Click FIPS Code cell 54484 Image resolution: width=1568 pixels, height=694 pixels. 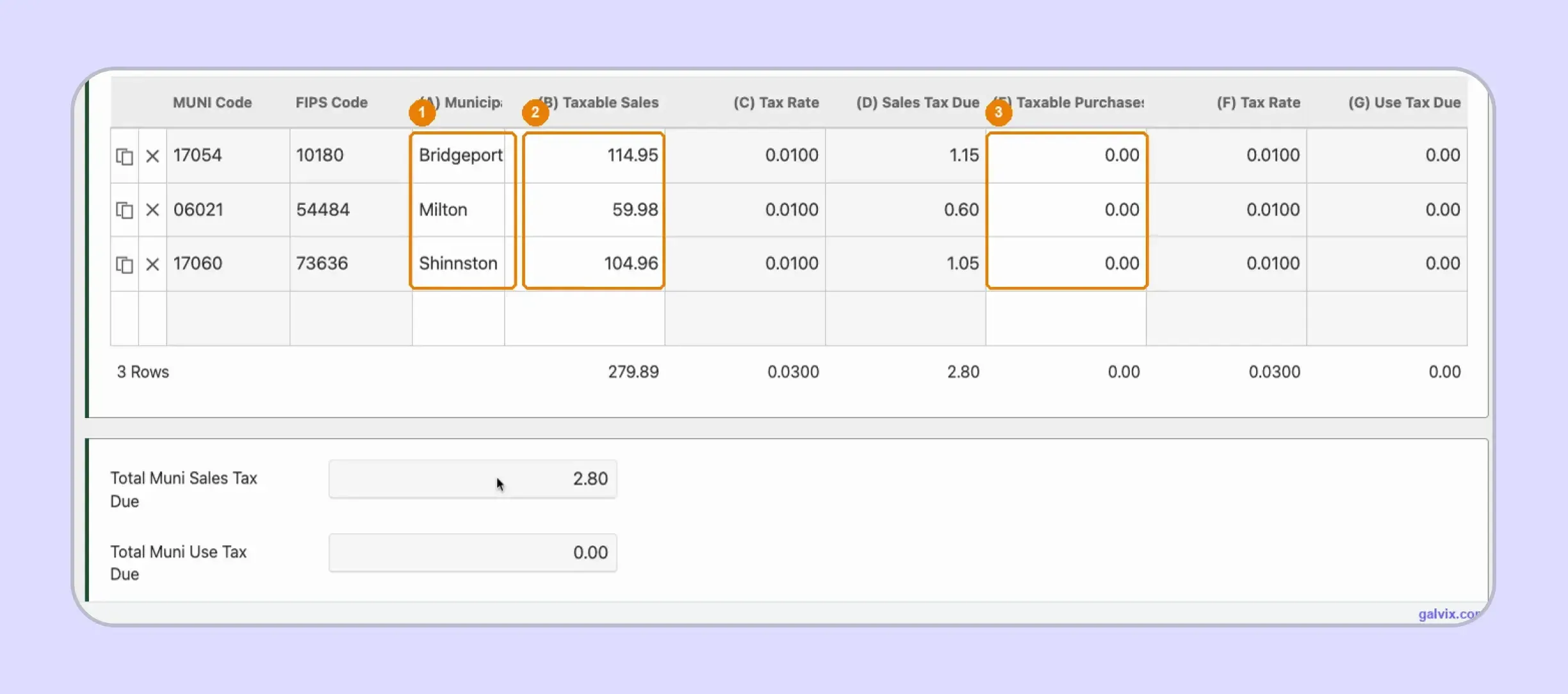[x=351, y=210]
